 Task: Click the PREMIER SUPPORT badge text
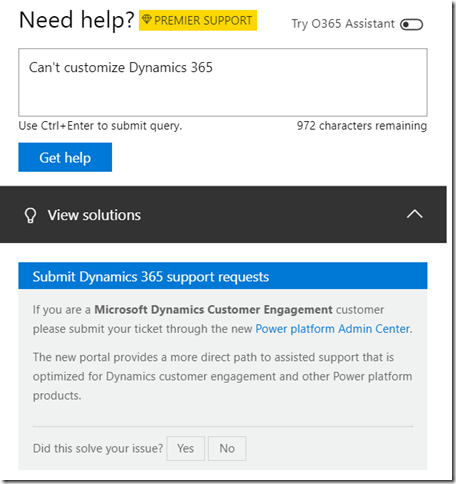pos(203,20)
